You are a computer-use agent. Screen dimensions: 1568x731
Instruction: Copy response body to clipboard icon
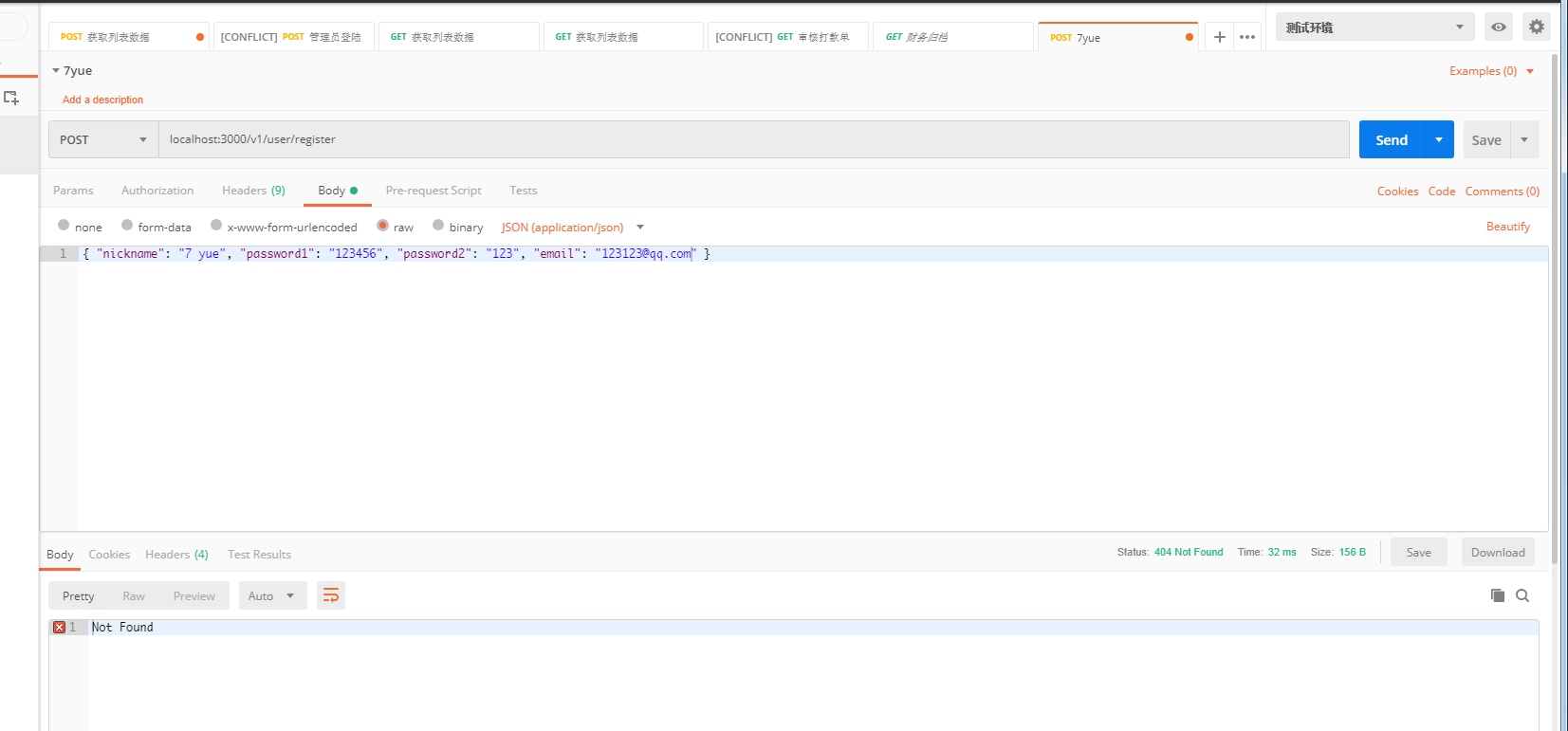(x=1498, y=595)
